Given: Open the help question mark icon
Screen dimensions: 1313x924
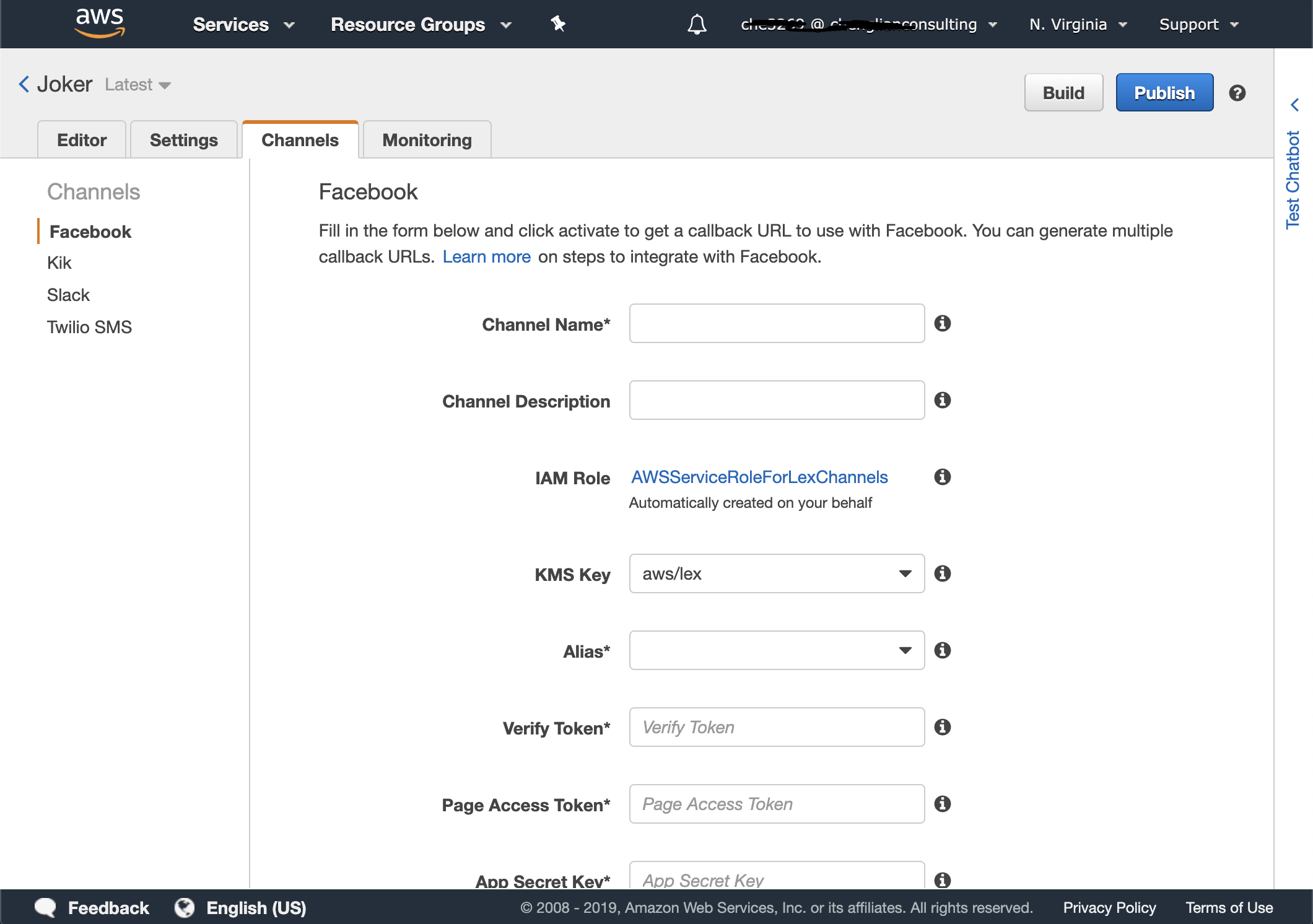Looking at the screenshot, I should (x=1237, y=93).
